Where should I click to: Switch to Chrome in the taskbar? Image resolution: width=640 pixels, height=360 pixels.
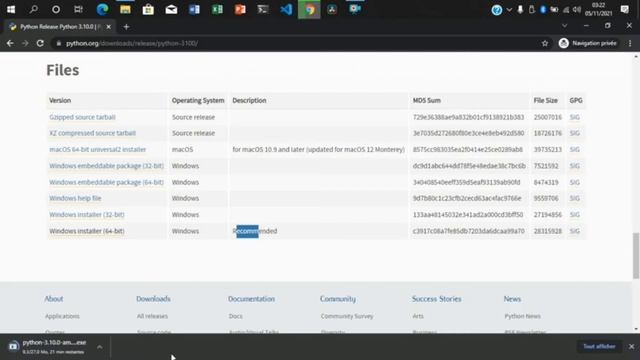point(309,9)
